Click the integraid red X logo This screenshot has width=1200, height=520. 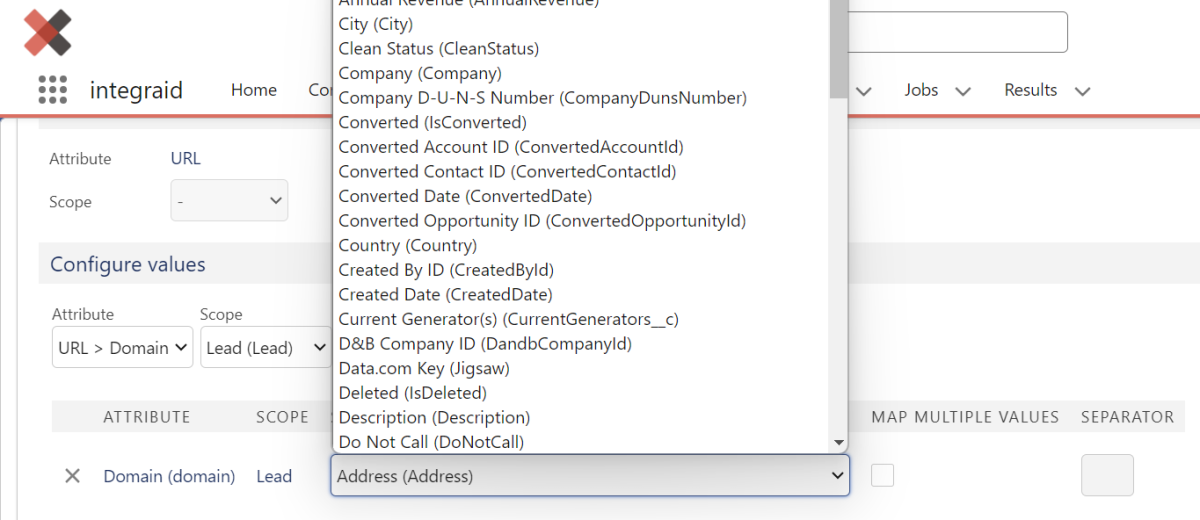click(x=48, y=33)
